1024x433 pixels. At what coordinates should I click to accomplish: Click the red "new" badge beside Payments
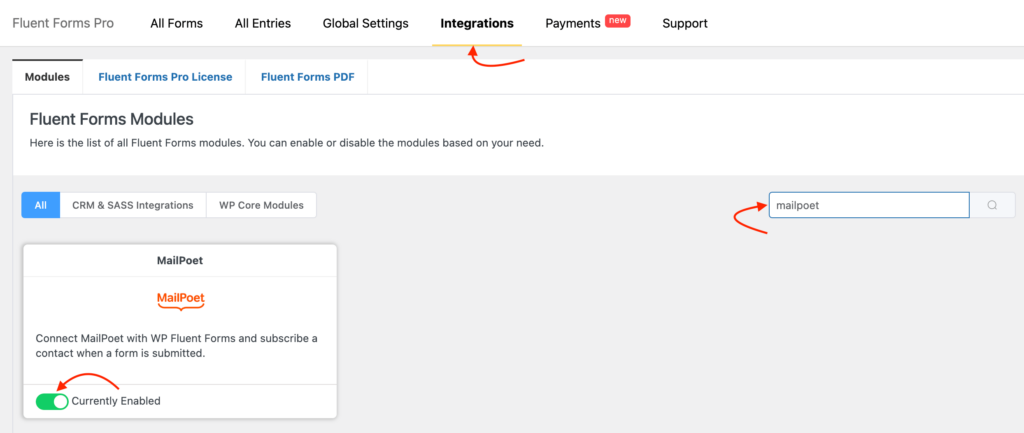point(617,21)
